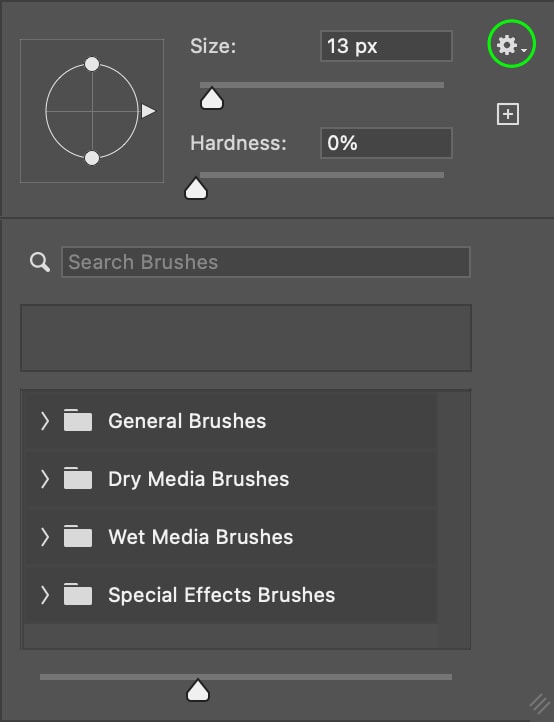Click the brush angle arrow handle

point(148,111)
